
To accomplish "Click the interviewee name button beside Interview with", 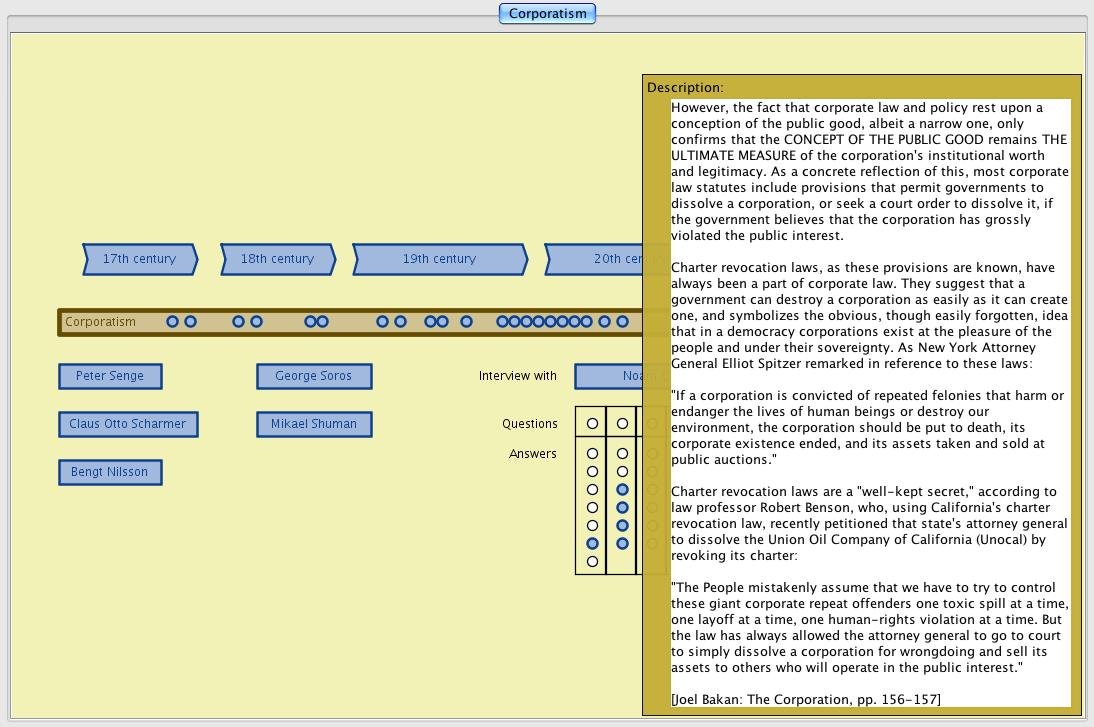I will click(x=608, y=376).
